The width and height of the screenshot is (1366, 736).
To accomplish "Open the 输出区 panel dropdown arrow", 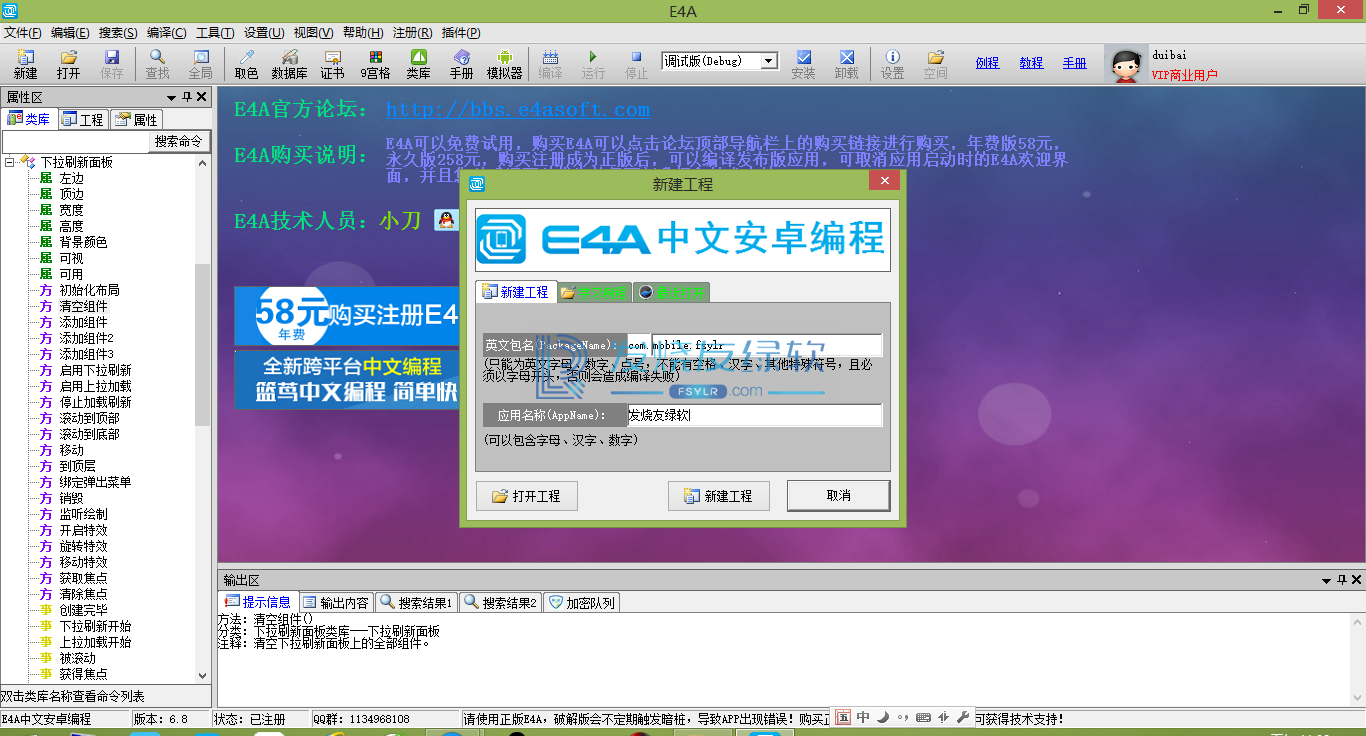I will [1326, 580].
